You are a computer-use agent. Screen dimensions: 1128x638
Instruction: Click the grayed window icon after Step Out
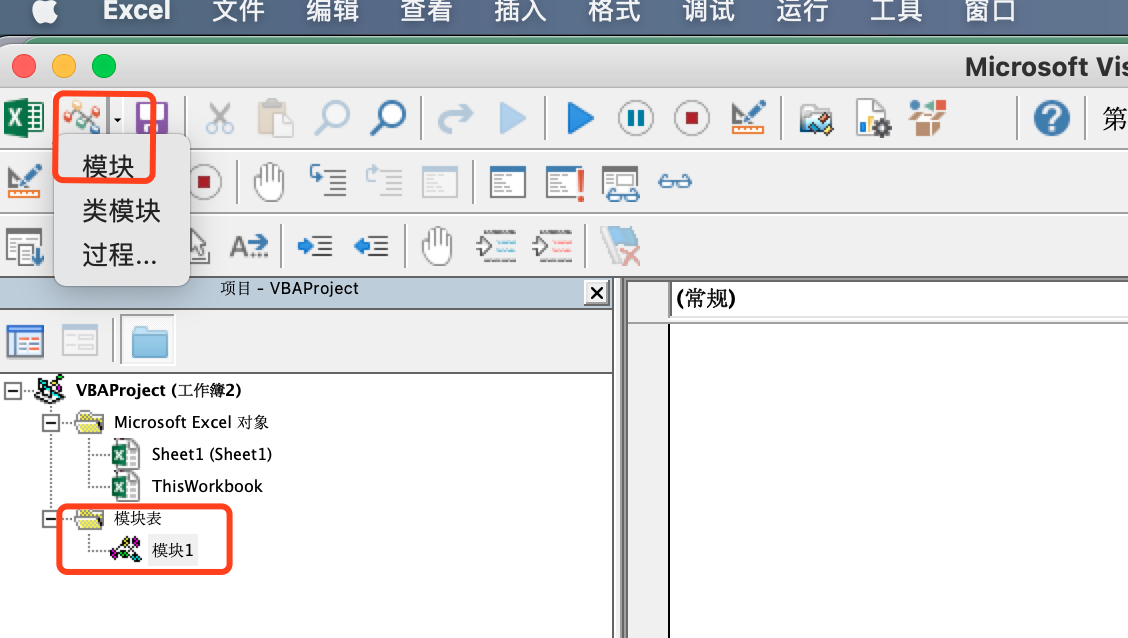click(440, 182)
